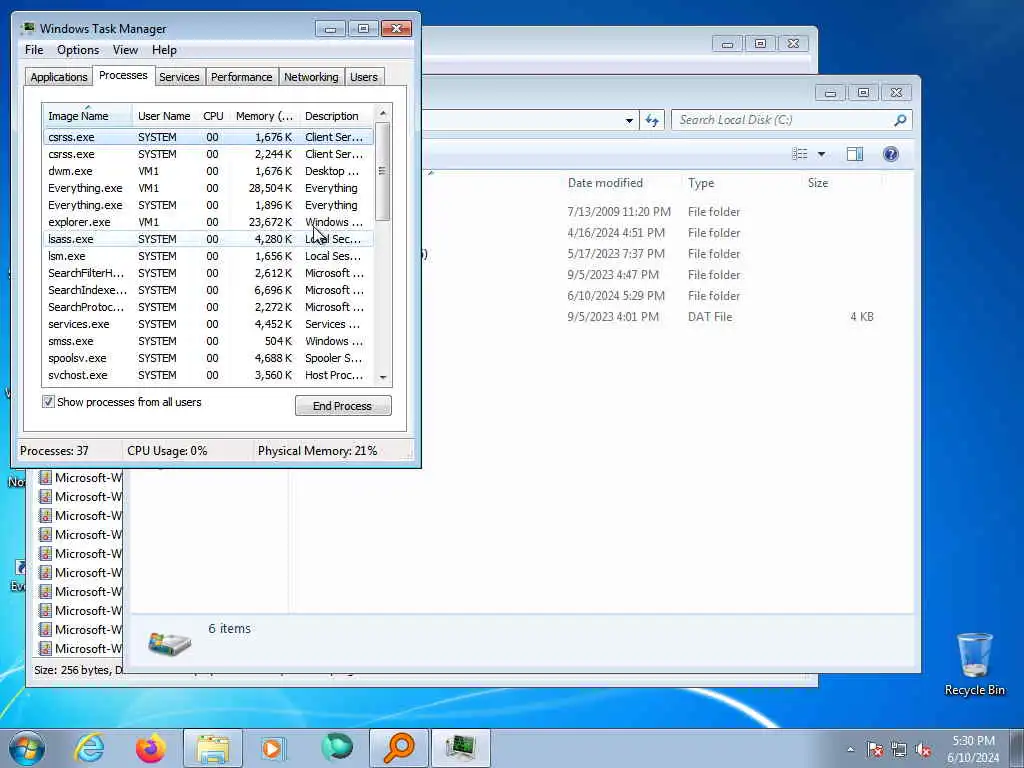Sort processes by Memory column
The image size is (1024, 768).
pos(264,116)
